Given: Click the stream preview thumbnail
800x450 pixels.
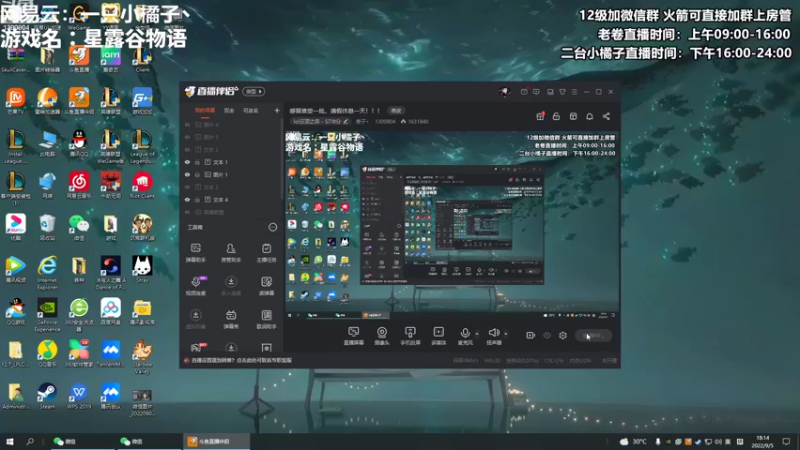Looking at the screenshot, I should [452, 226].
